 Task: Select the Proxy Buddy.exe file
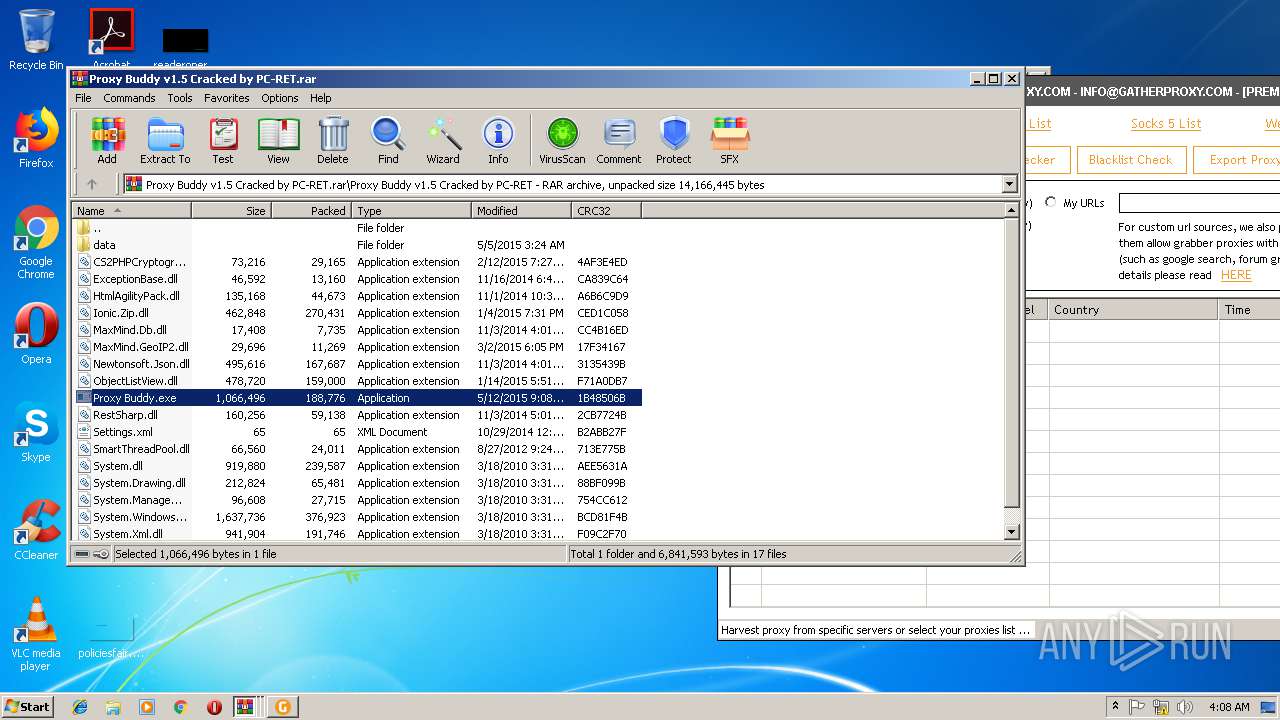pos(356,398)
